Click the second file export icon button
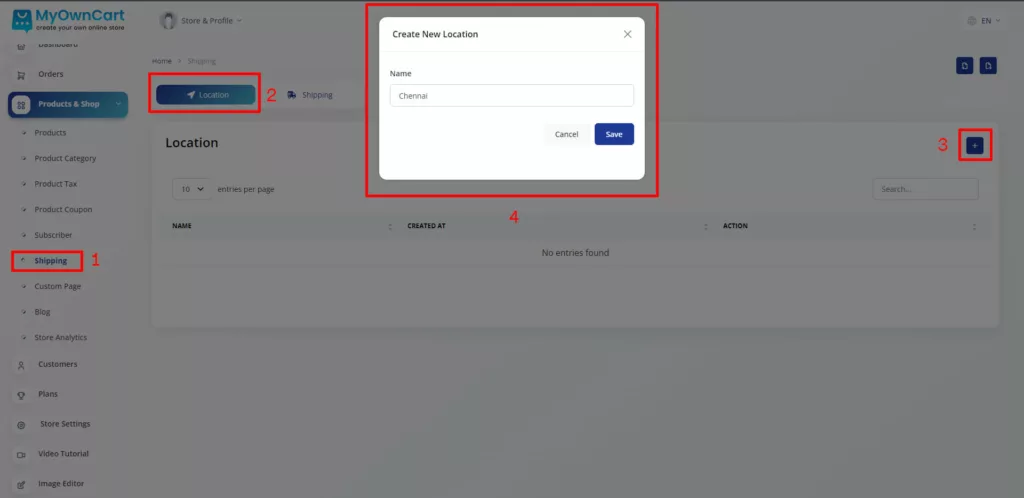1024x498 pixels. point(988,65)
